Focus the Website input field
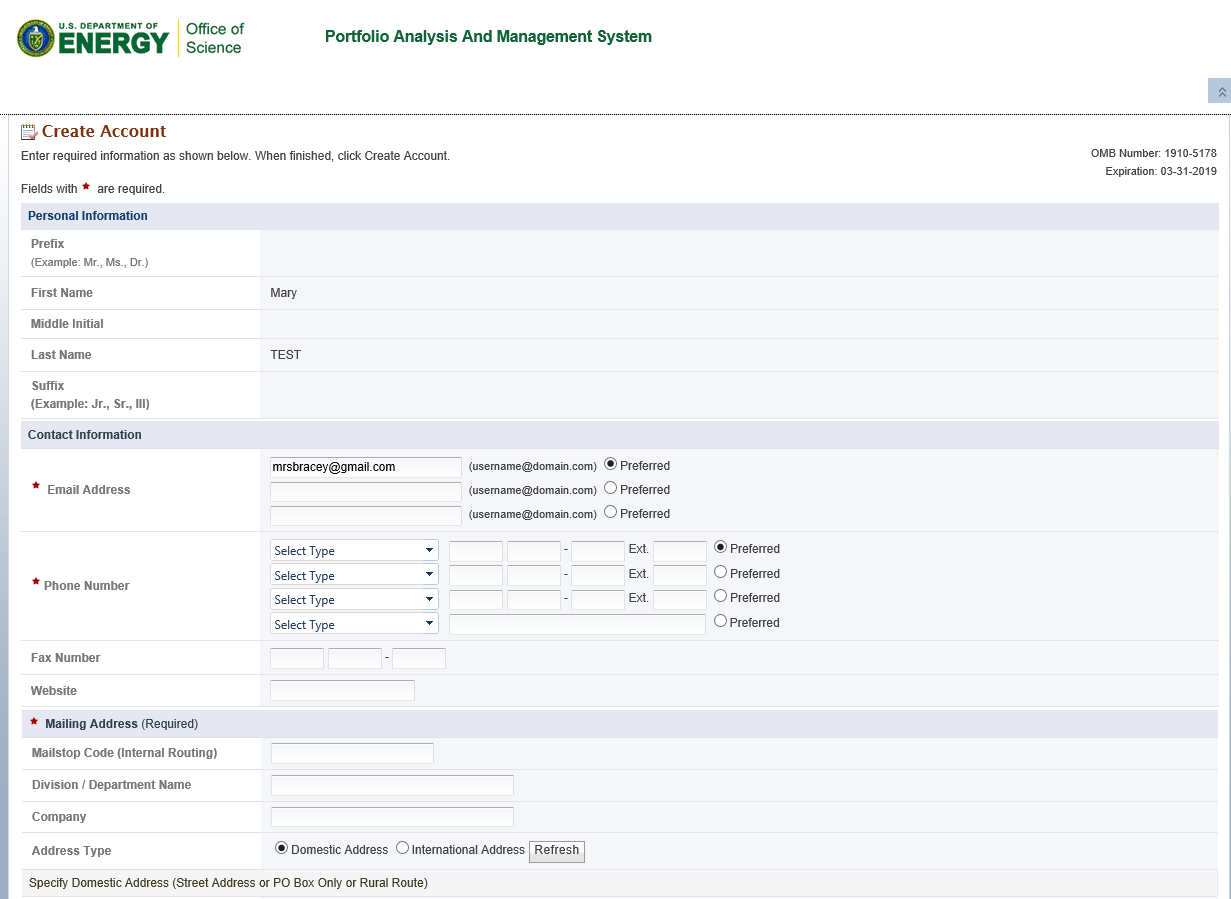This screenshot has height=899, width=1231. [342, 690]
